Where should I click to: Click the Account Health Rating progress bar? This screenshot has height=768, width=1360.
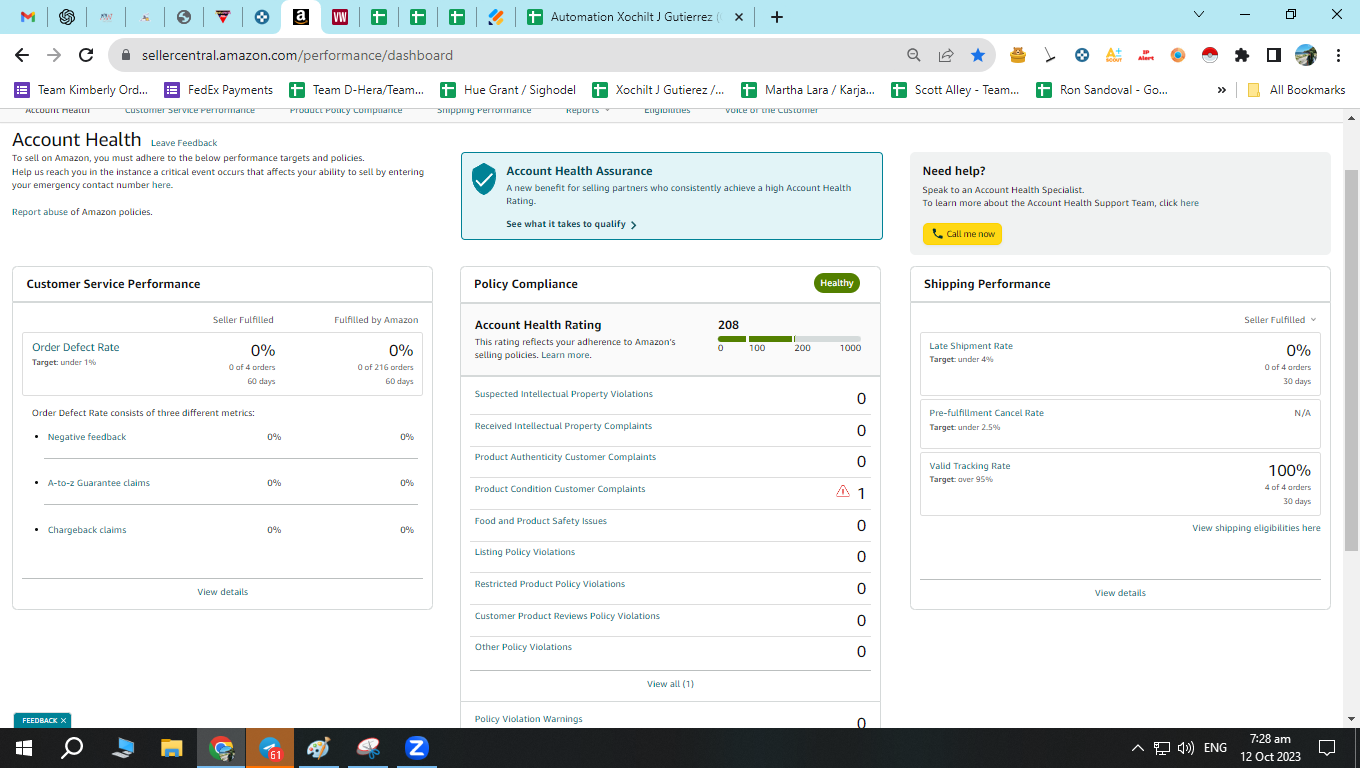tap(789, 339)
